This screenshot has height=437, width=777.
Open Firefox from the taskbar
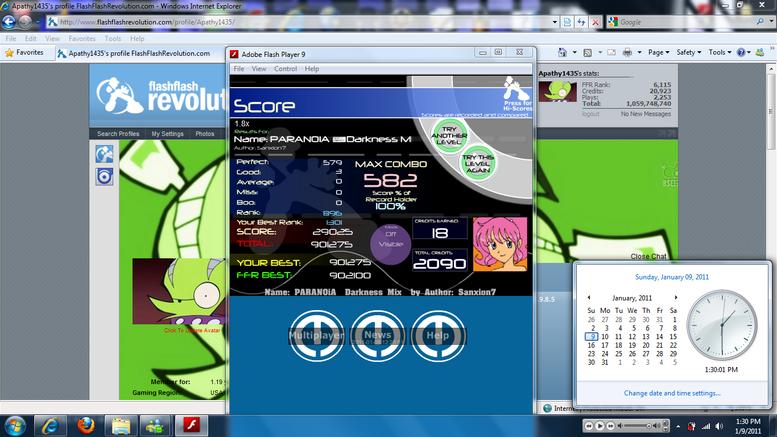[86, 425]
